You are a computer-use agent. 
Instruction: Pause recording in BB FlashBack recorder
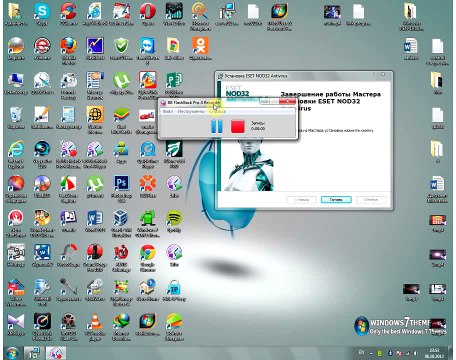(x=217, y=127)
